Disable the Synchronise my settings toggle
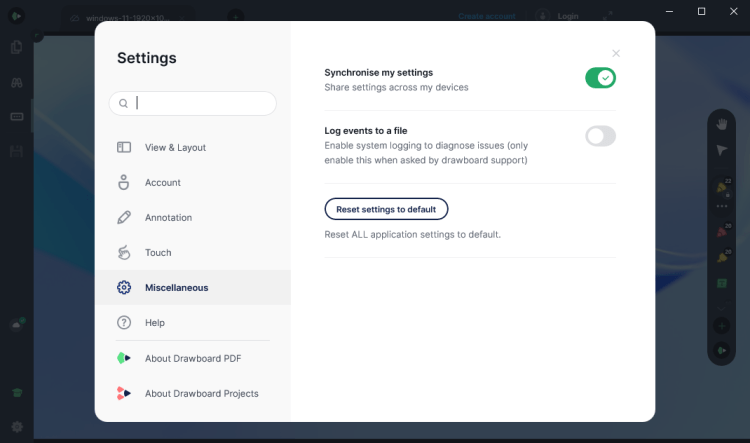This screenshot has height=443, width=750. click(x=600, y=78)
